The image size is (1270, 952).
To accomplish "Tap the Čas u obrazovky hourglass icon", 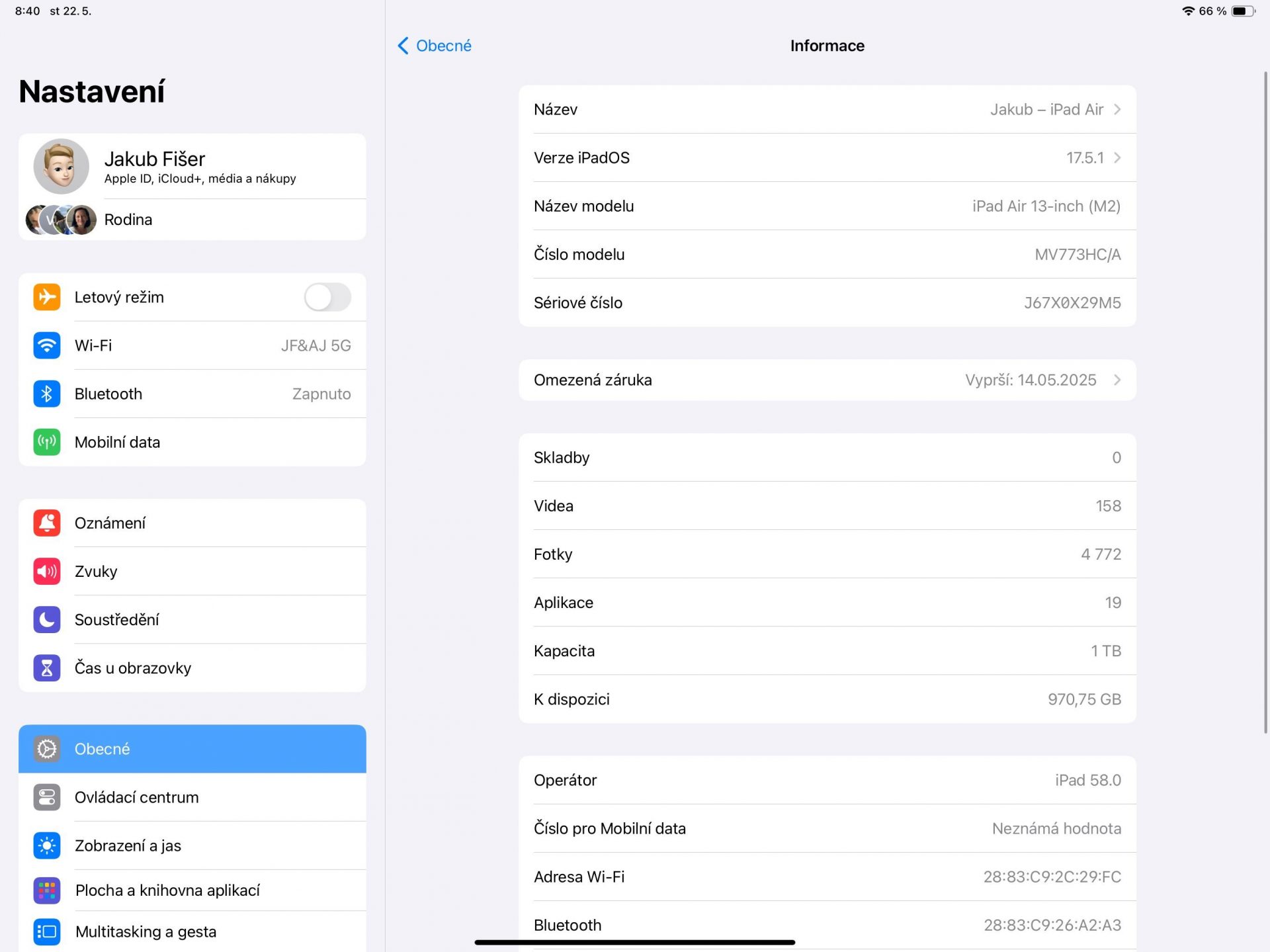I will point(47,668).
